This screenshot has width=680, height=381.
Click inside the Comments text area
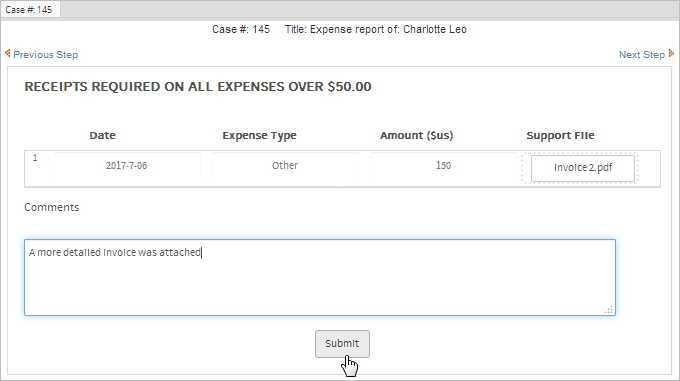click(320, 277)
